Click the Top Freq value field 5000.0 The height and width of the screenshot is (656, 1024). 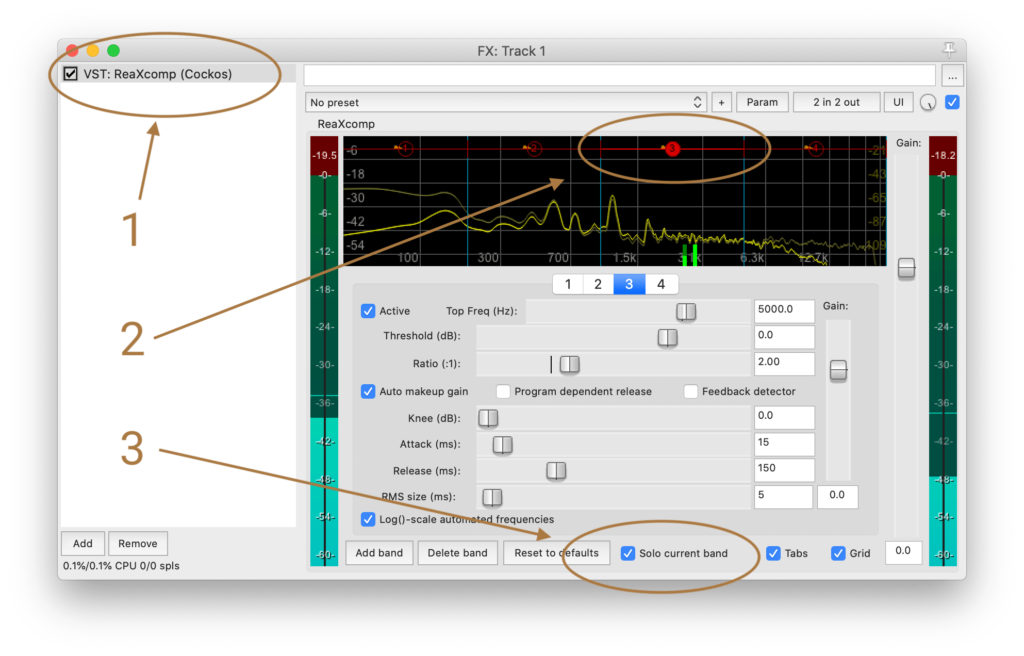click(784, 311)
